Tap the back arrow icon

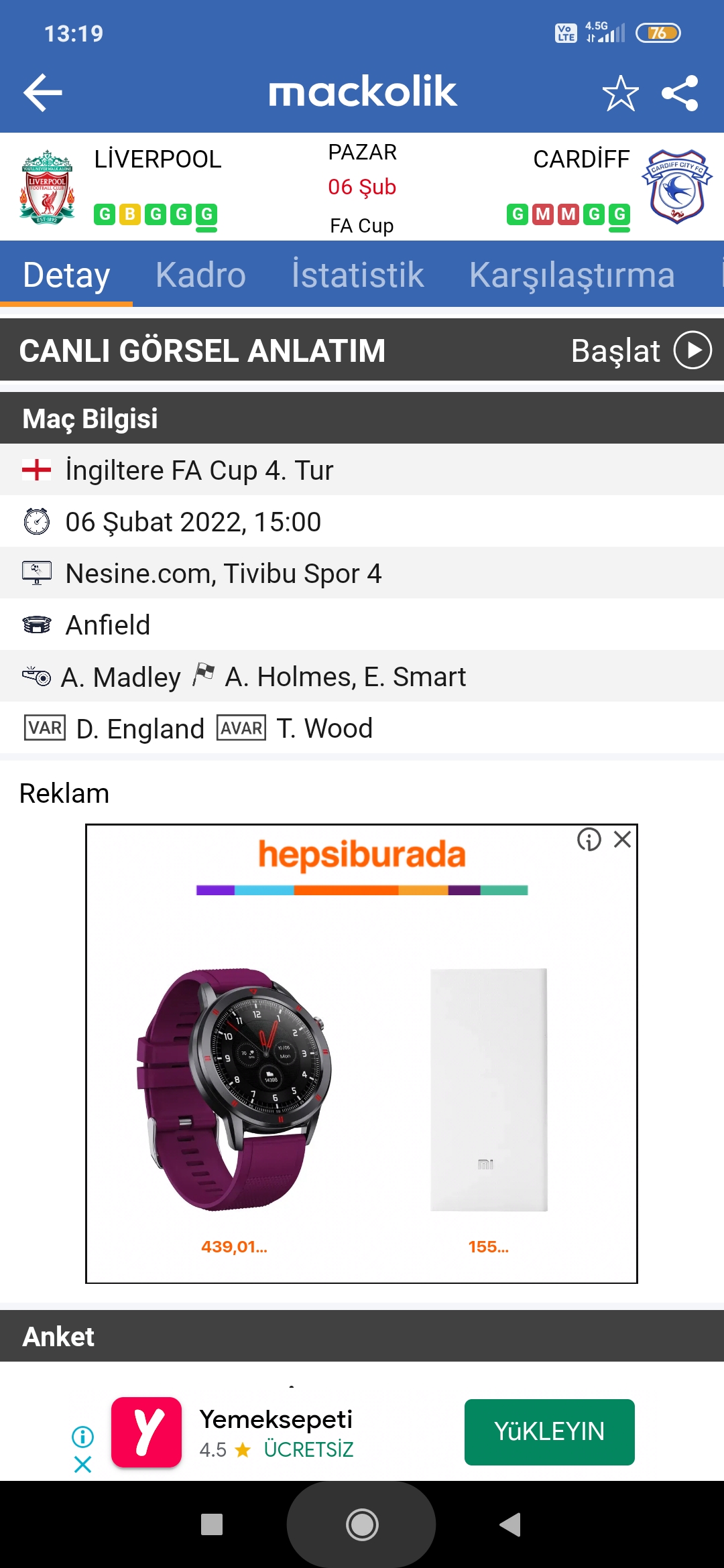point(43,92)
